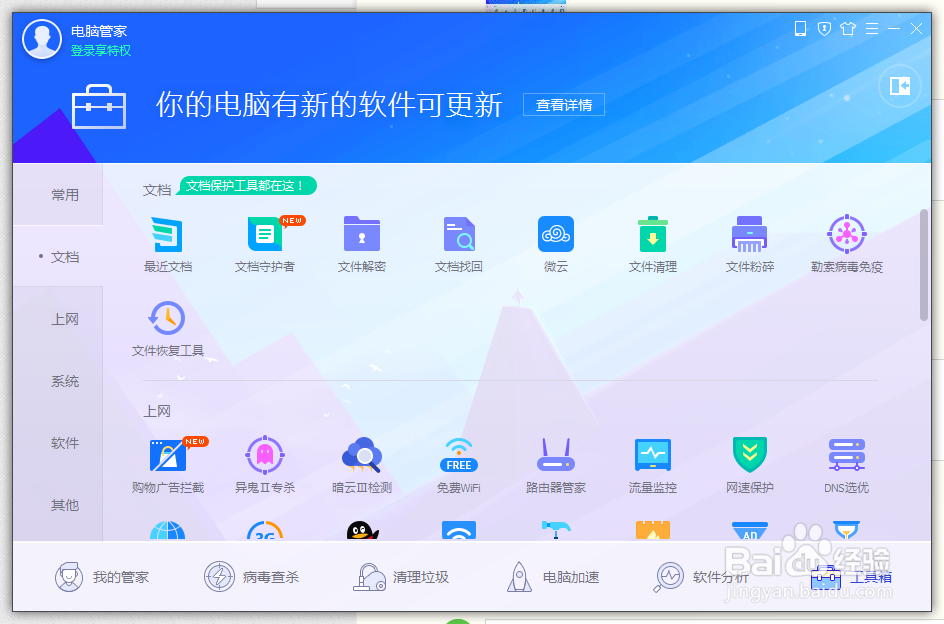Open 清理垃圾 in bottom bar
This screenshot has height=624, width=944.
(401, 576)
